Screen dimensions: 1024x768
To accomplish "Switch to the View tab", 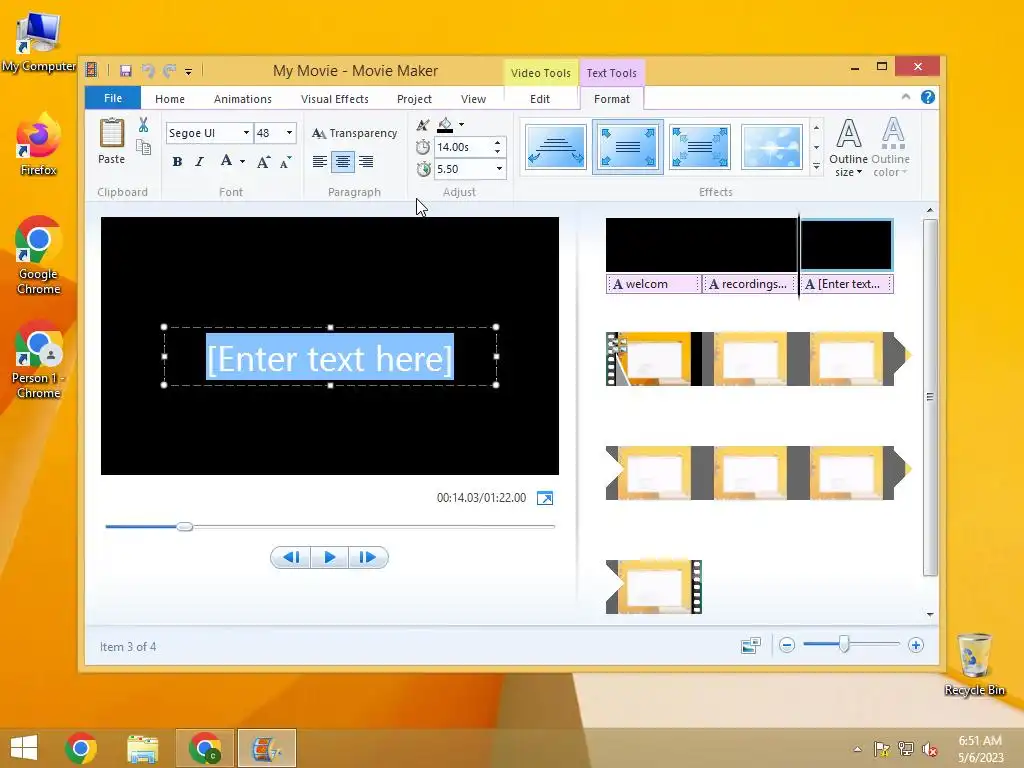I will [x=473, y=99].
